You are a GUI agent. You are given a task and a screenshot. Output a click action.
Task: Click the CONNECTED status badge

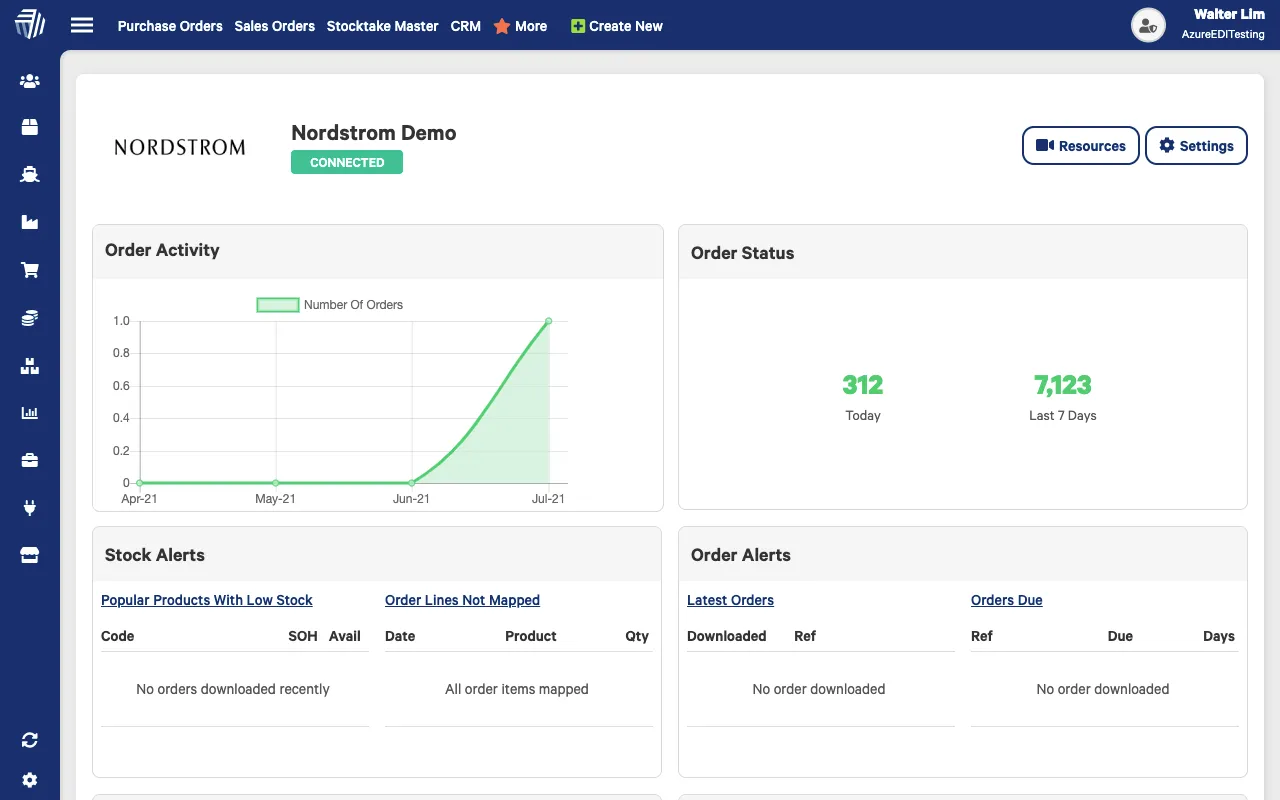347,162
